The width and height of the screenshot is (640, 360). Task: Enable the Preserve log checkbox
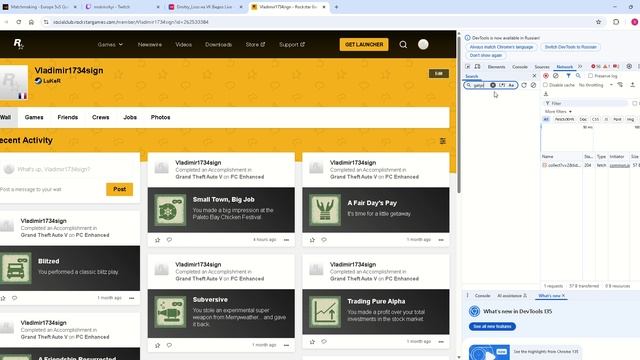point(590,76)
